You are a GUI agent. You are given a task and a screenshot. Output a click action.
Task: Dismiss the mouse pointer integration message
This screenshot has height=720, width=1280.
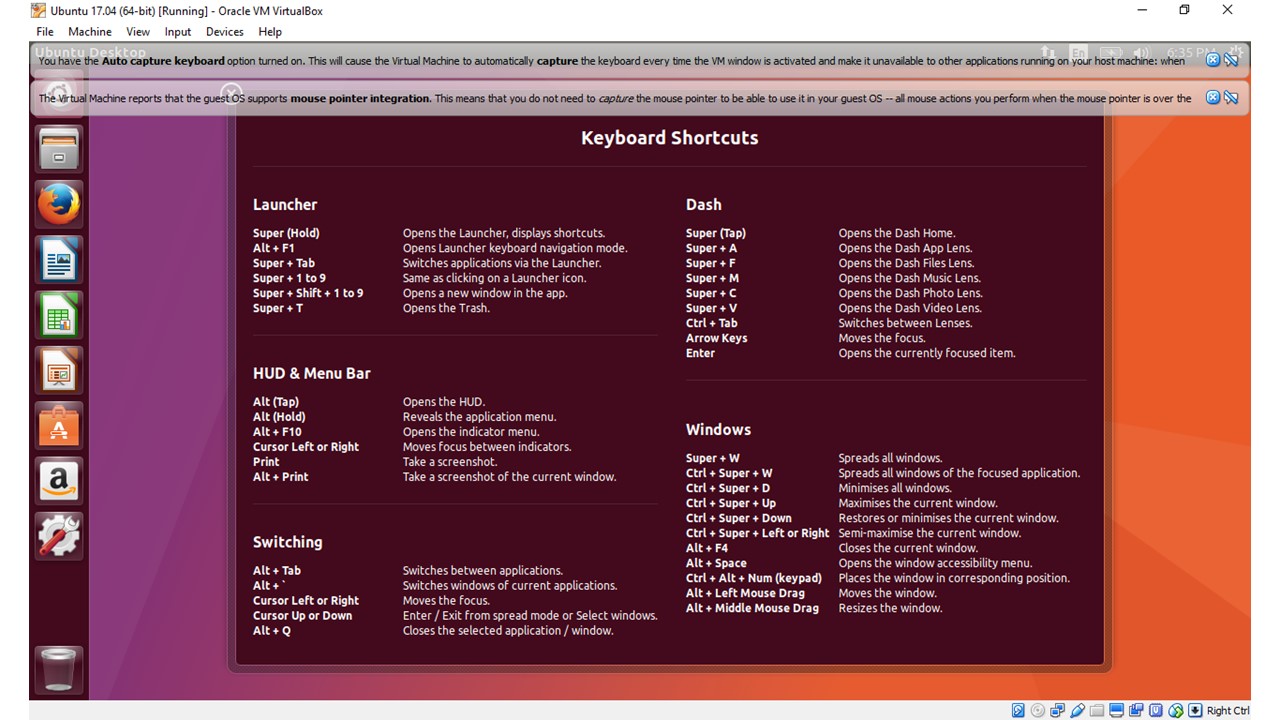(x=1212, y=98)
